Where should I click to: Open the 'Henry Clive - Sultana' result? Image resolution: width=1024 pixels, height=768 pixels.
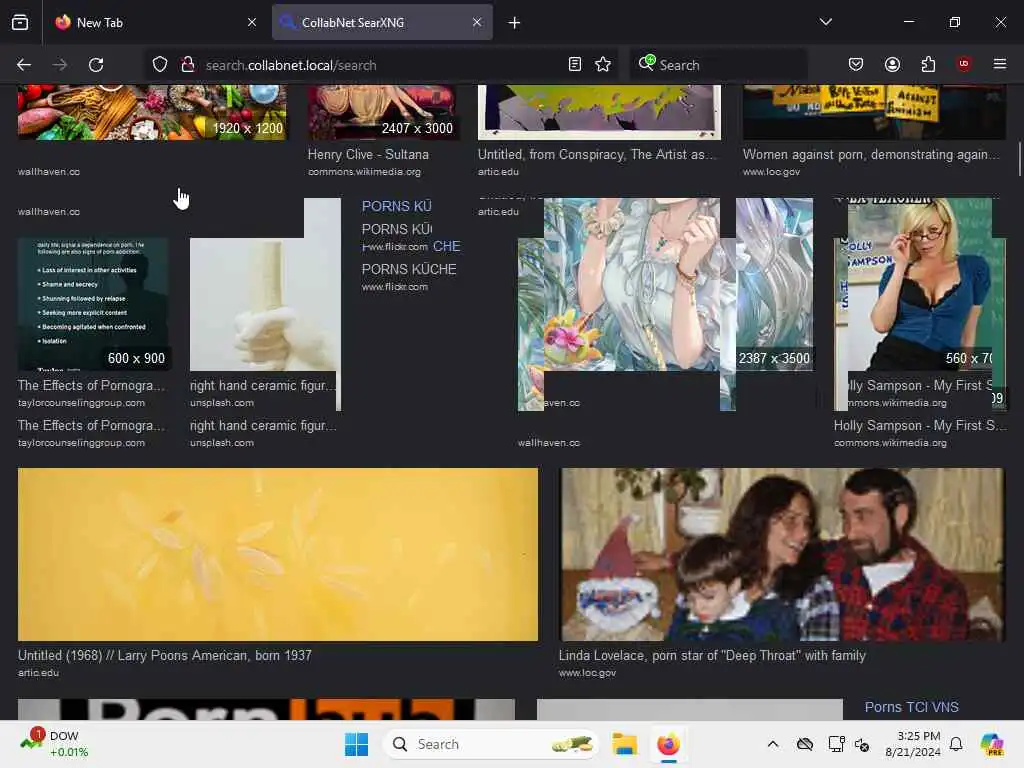click(x=368, y=155)
